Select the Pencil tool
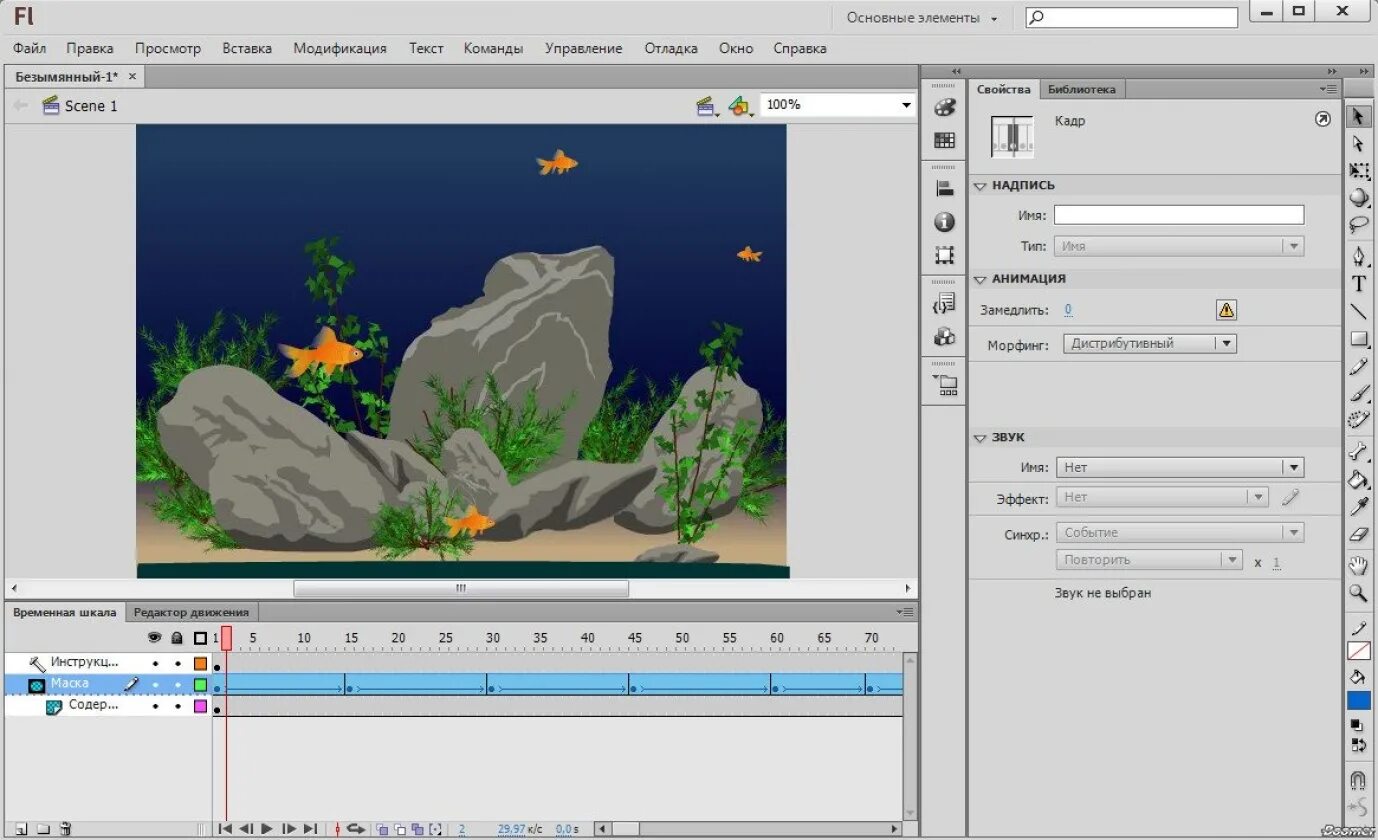The height and width of the screenshot is (840, 1378). coord(1358,367)
